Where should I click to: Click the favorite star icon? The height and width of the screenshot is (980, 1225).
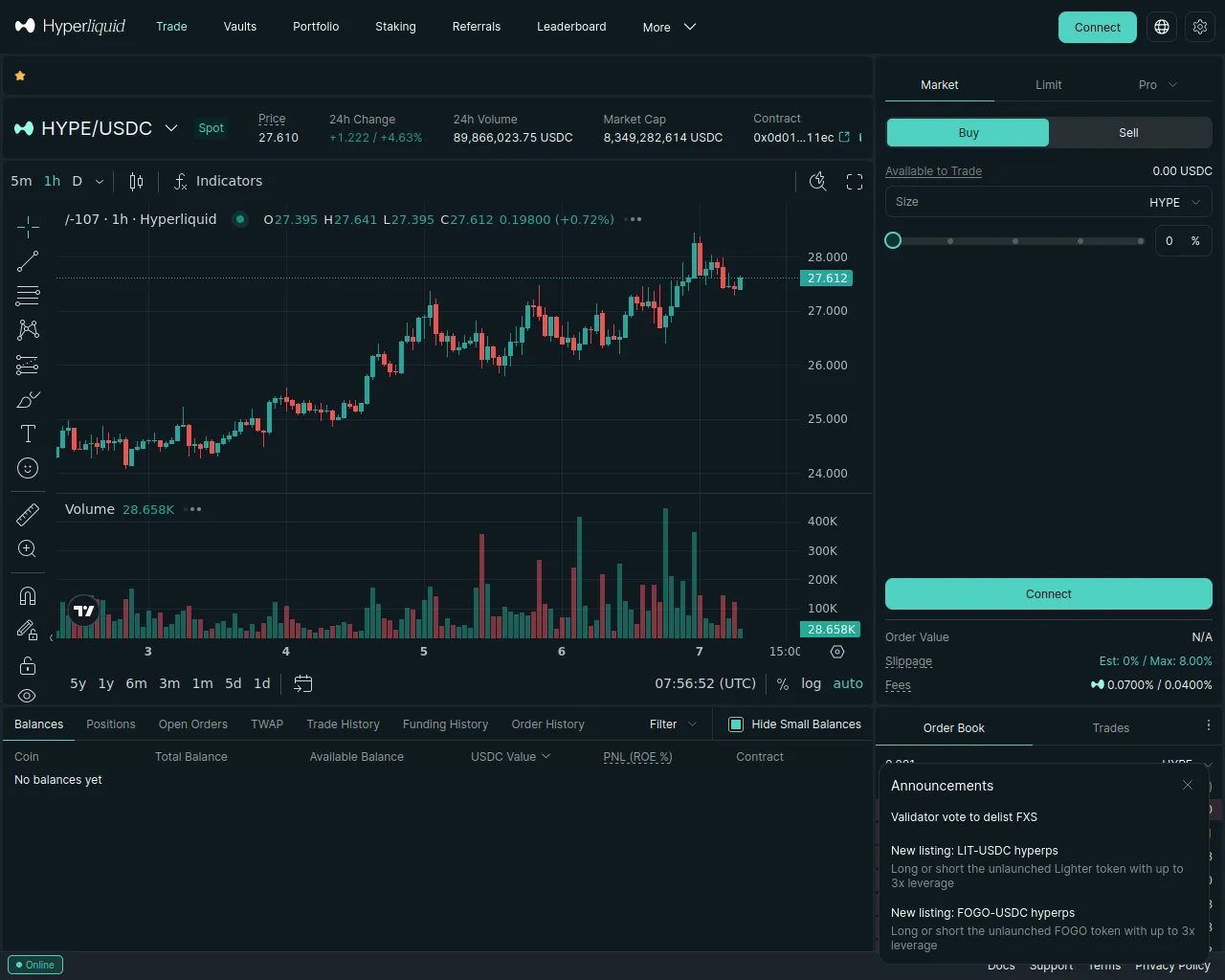pyautogui.click(x=20, y=76)
